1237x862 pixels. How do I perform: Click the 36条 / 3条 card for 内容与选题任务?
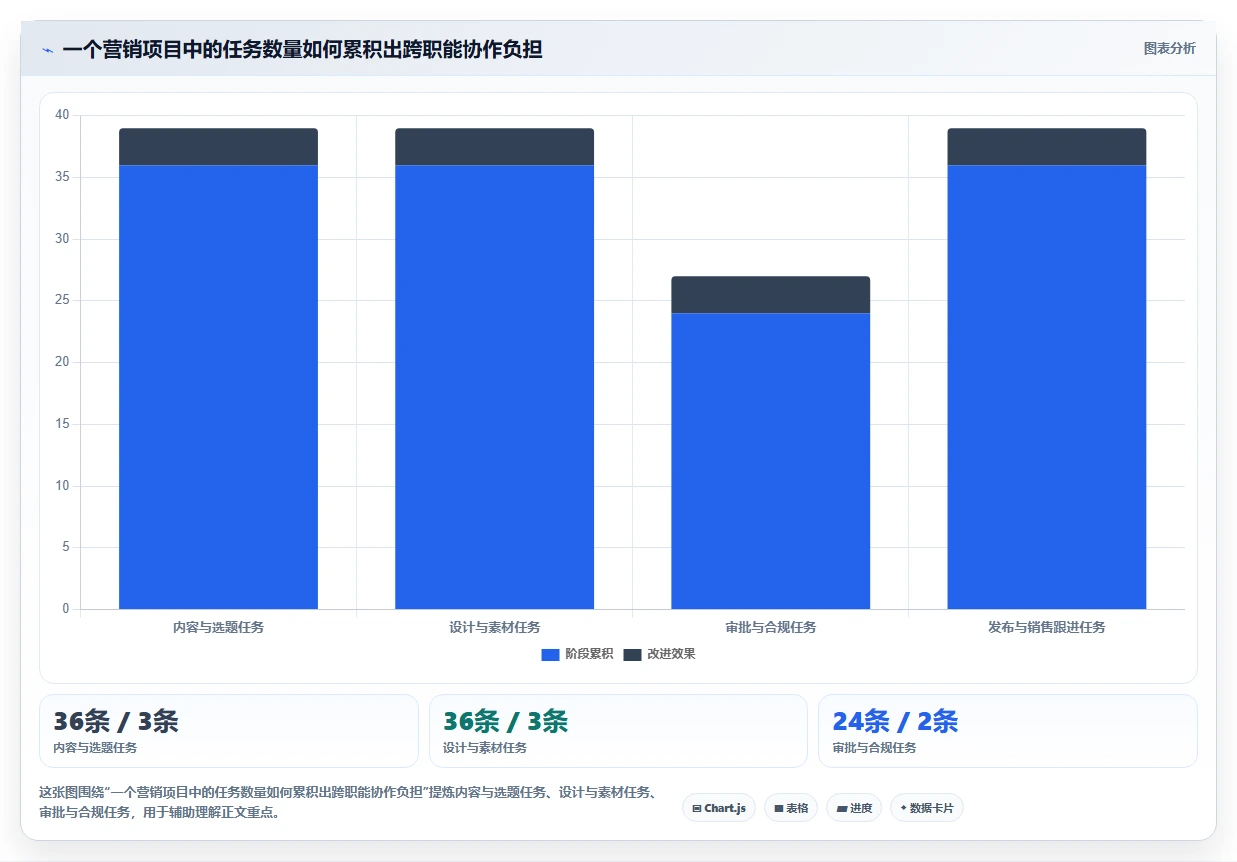click(x=228, y=731)
